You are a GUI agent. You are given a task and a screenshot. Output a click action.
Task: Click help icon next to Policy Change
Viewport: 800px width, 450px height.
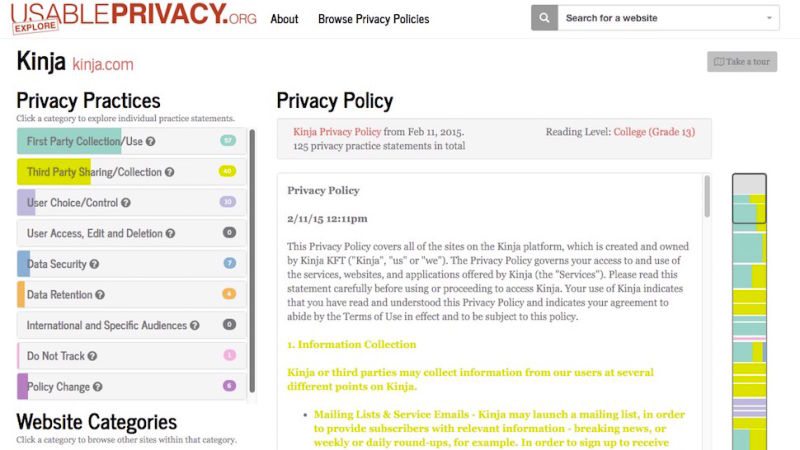point(97,386)
